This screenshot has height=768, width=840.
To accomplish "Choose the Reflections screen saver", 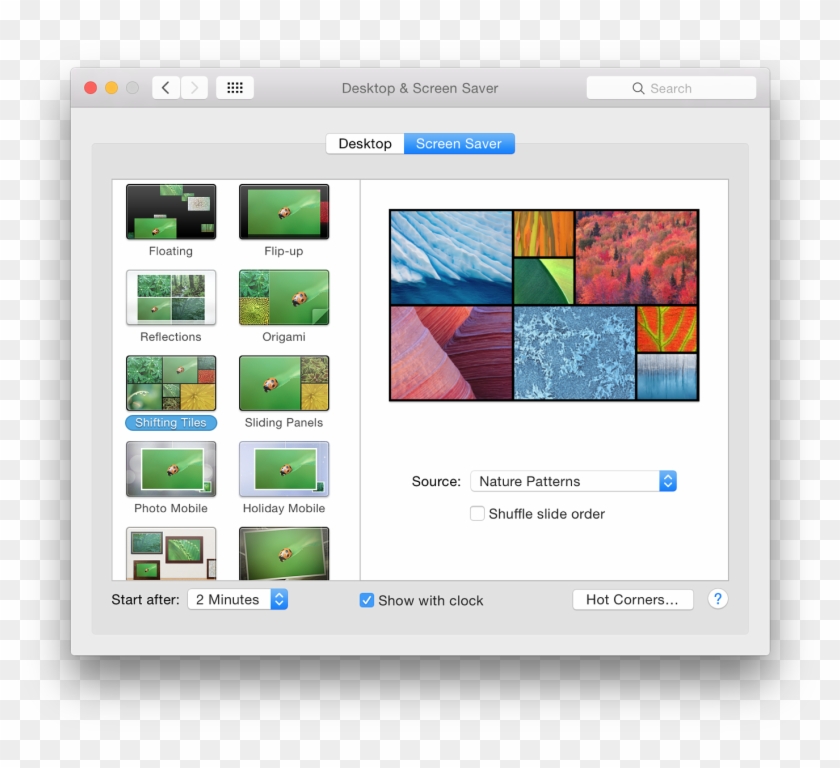I will [x=170, y=298].
